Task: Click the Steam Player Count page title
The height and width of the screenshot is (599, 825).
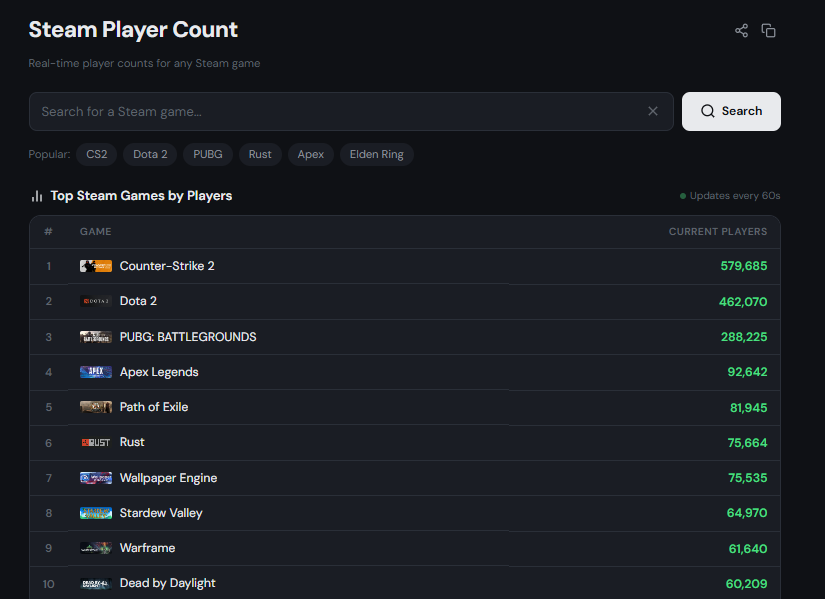Action: click(x=133, y=30)
